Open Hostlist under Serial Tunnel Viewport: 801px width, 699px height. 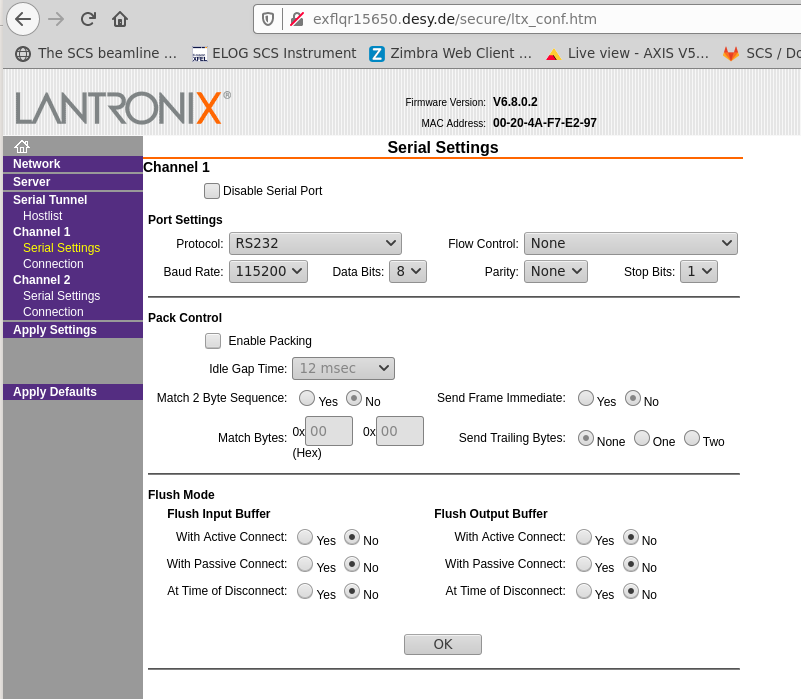tap(42, 216)
